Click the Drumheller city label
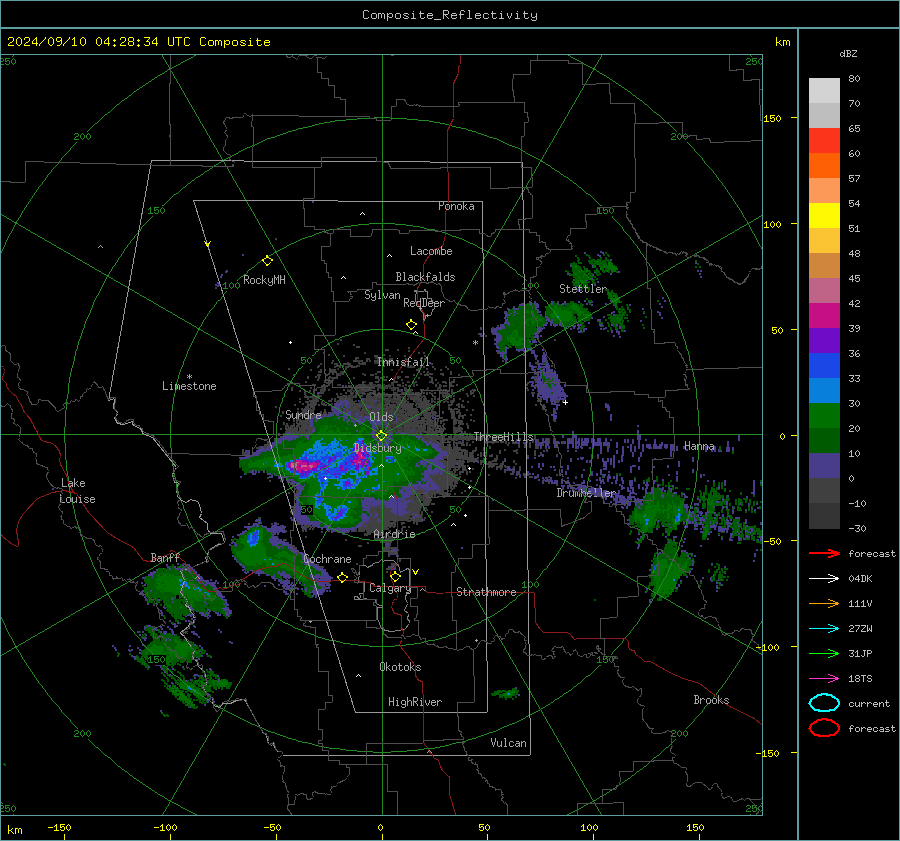 [586, 493]
